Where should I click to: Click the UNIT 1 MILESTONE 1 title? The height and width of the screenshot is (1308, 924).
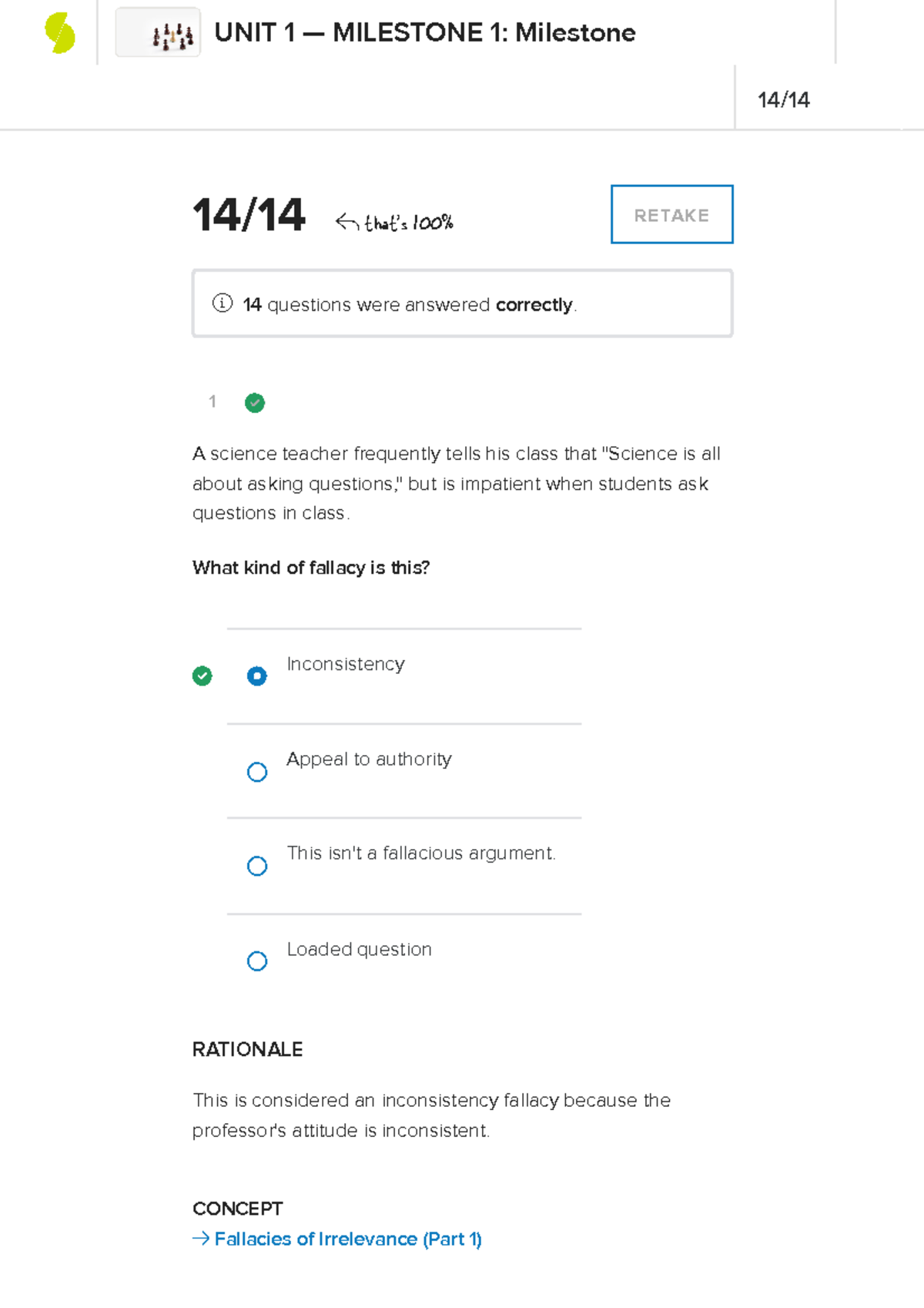click(425, 32)
